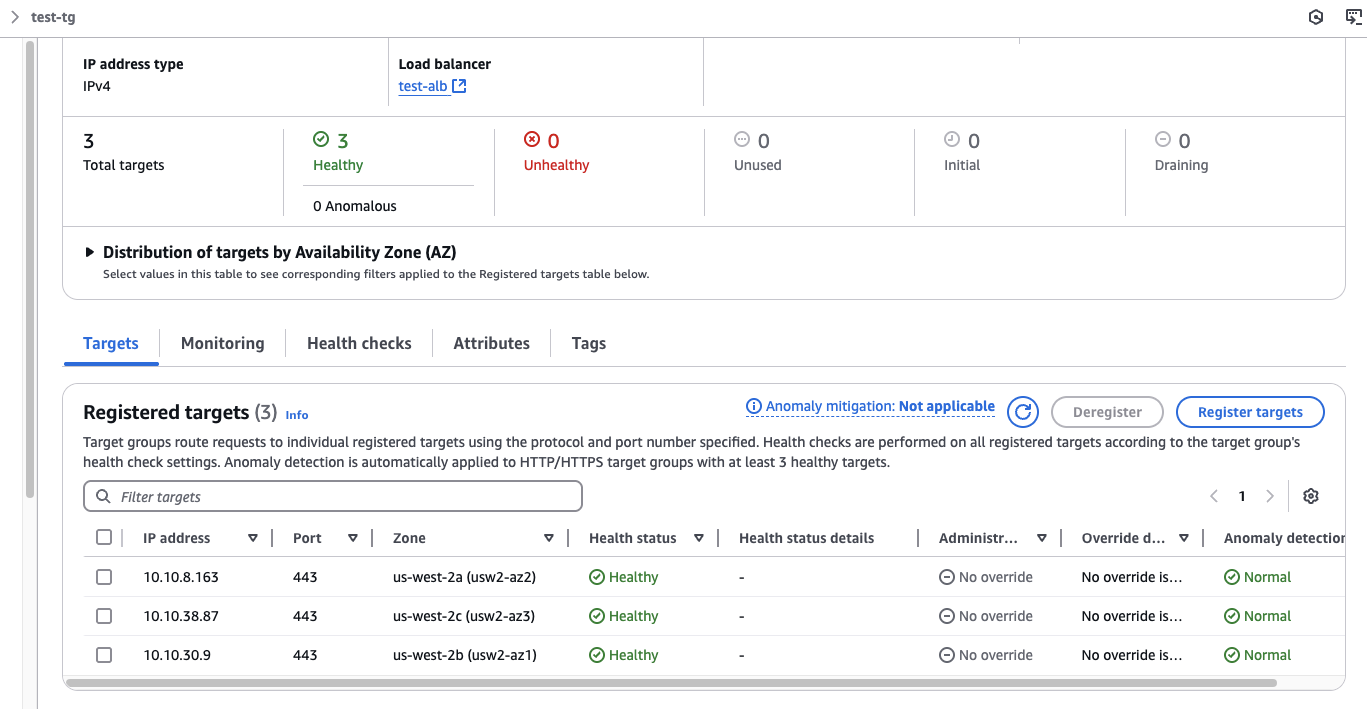The image size is (1367, 709).
Task: Select the checkbox for target 10.10.8.163
Action: [104, 577]
